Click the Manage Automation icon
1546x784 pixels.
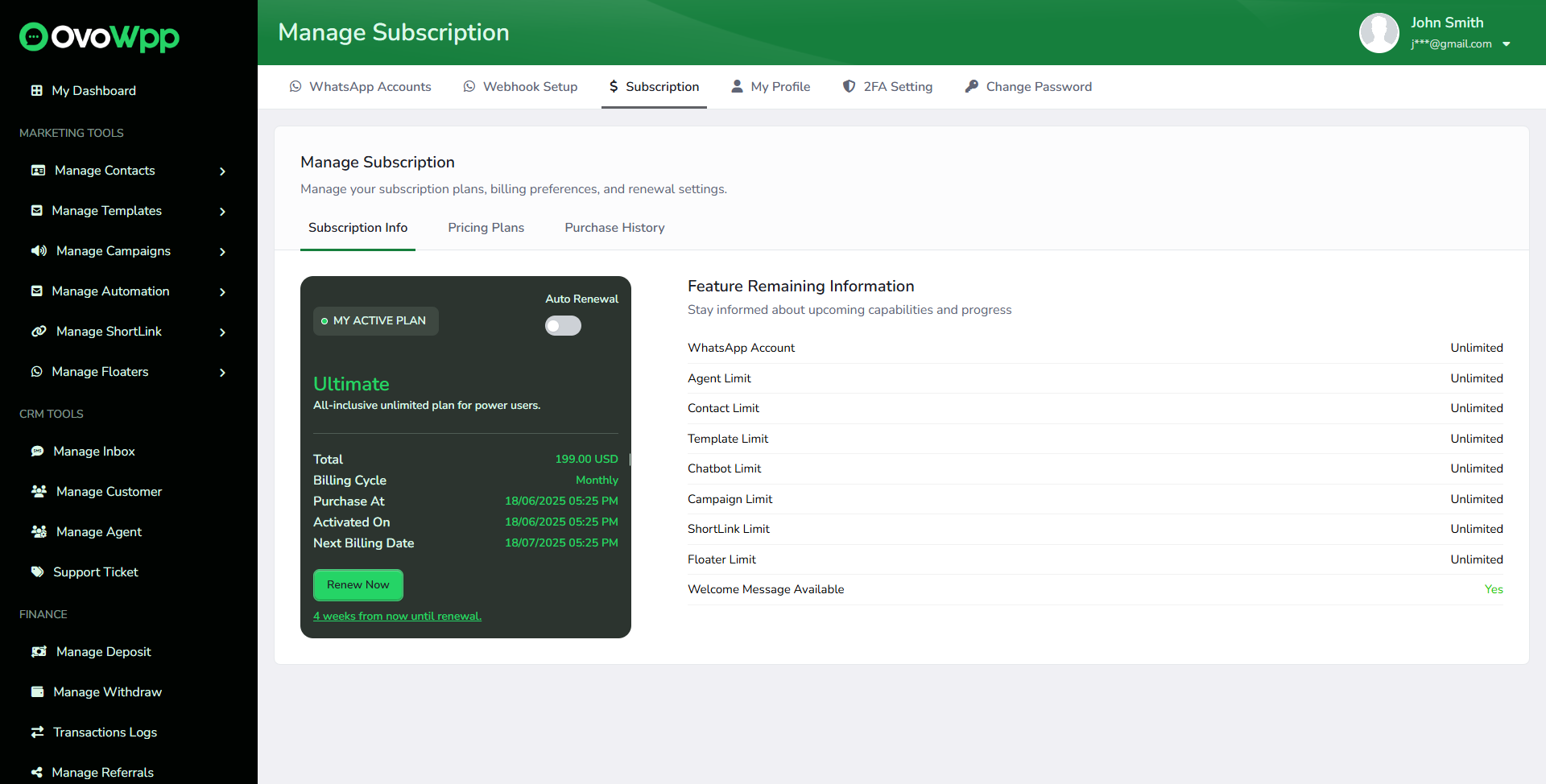click(x=36, y=291)
